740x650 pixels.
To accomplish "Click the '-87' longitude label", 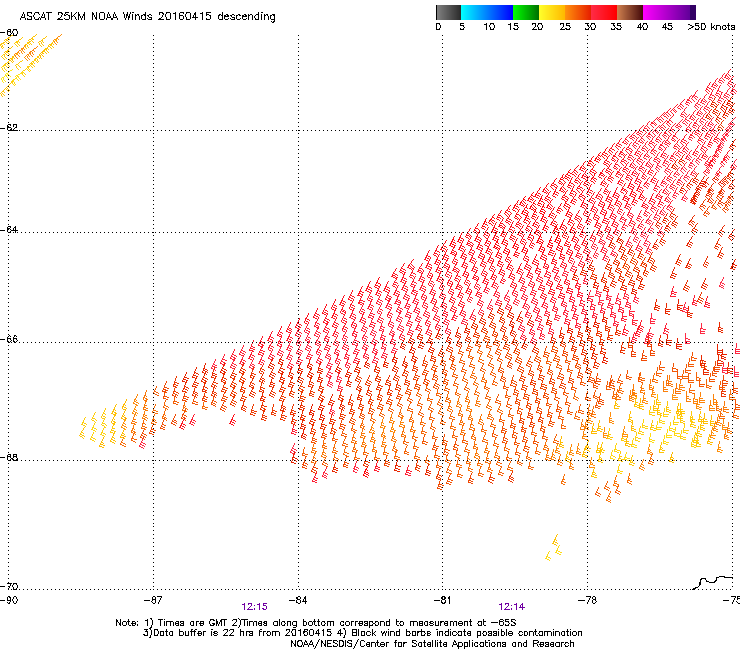I will (153, 600).
